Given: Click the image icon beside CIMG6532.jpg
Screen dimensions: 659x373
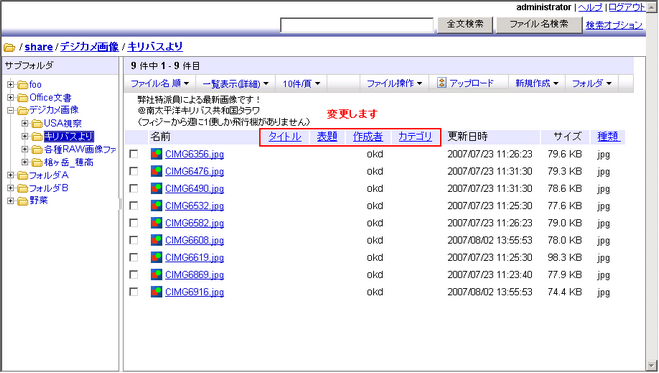Looking at the screenshot, I should pos(156,205).
